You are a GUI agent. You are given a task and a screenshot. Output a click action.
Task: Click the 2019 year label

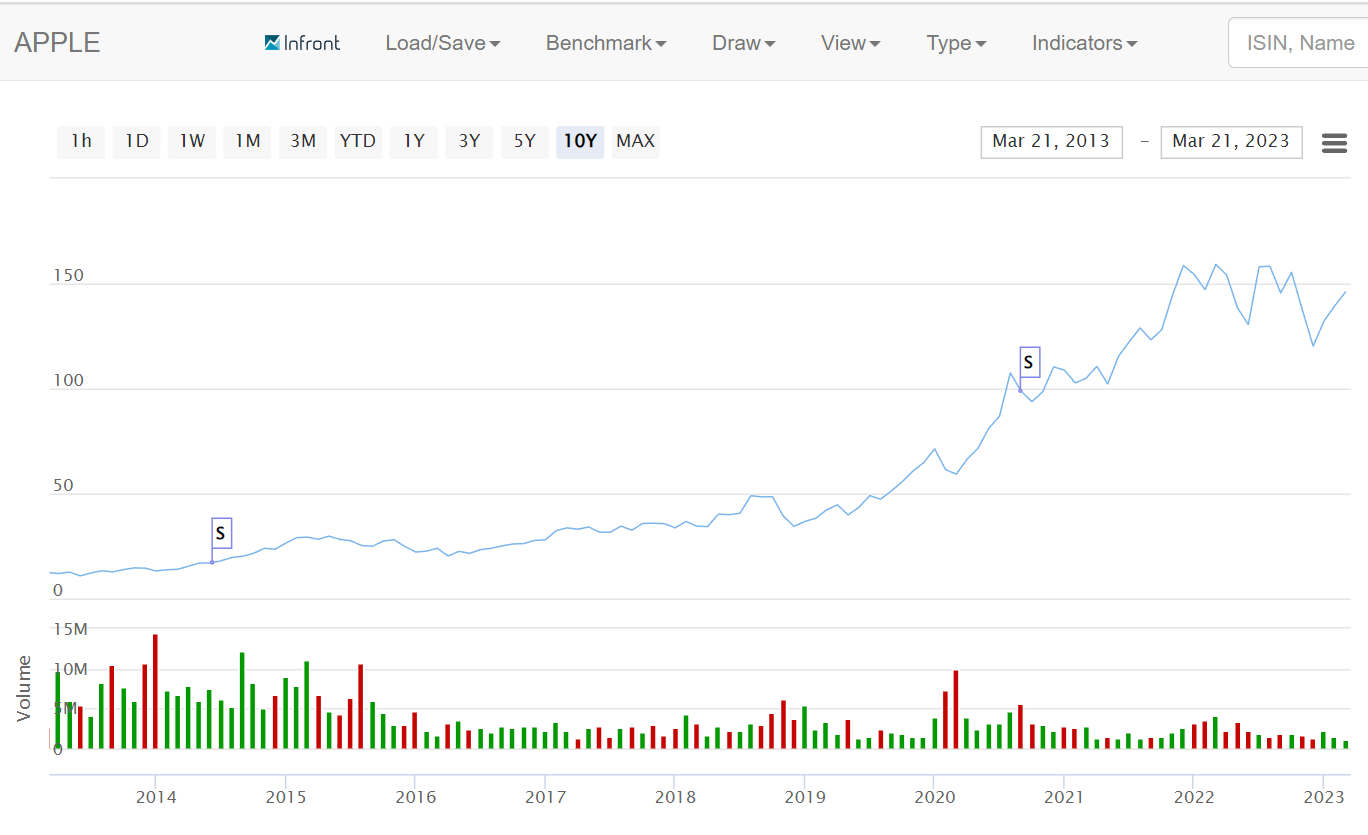pos(805,797)
